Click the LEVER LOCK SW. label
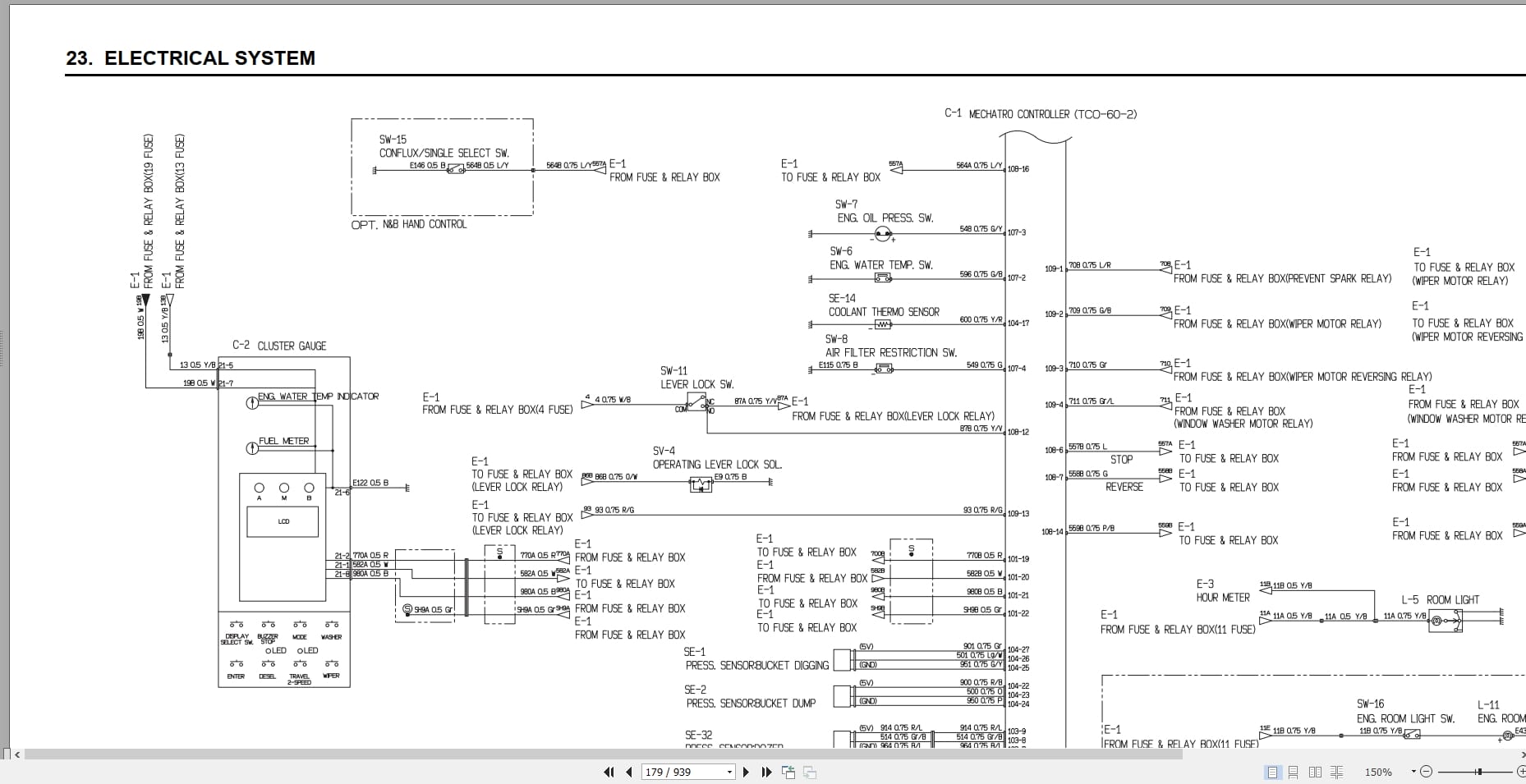The width and height of the screenshot is (1526, 784). tap(697, 384)
